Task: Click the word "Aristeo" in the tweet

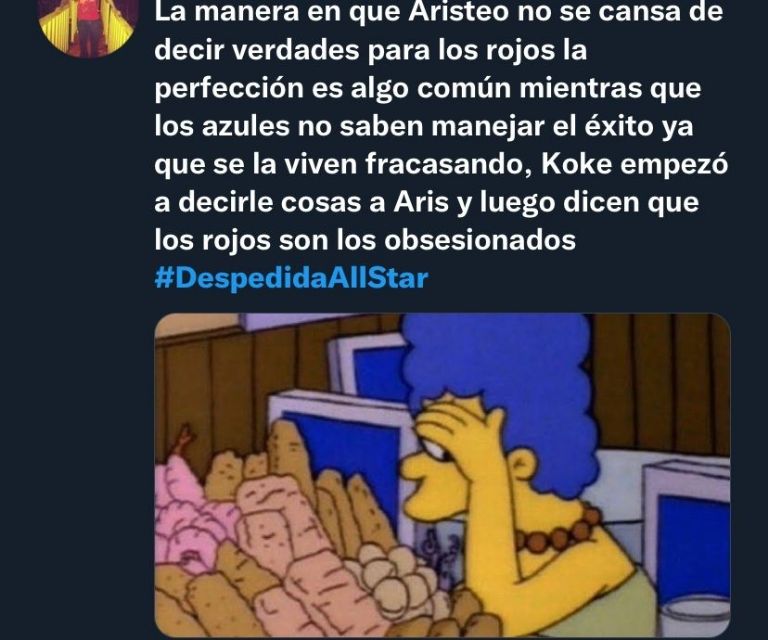Action: 458,12
